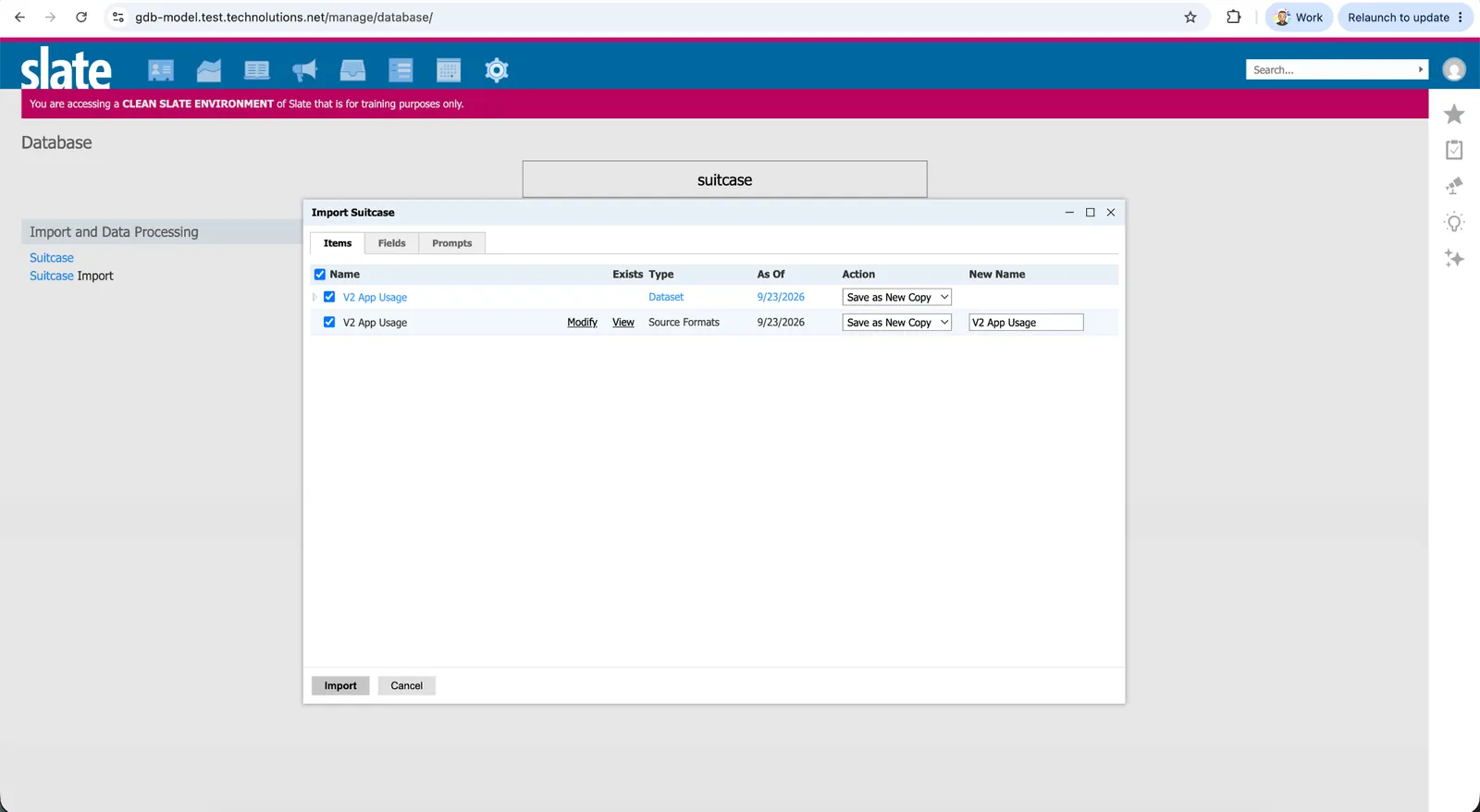
Task: Switch to the Items tab
Action: coord(338,243)
